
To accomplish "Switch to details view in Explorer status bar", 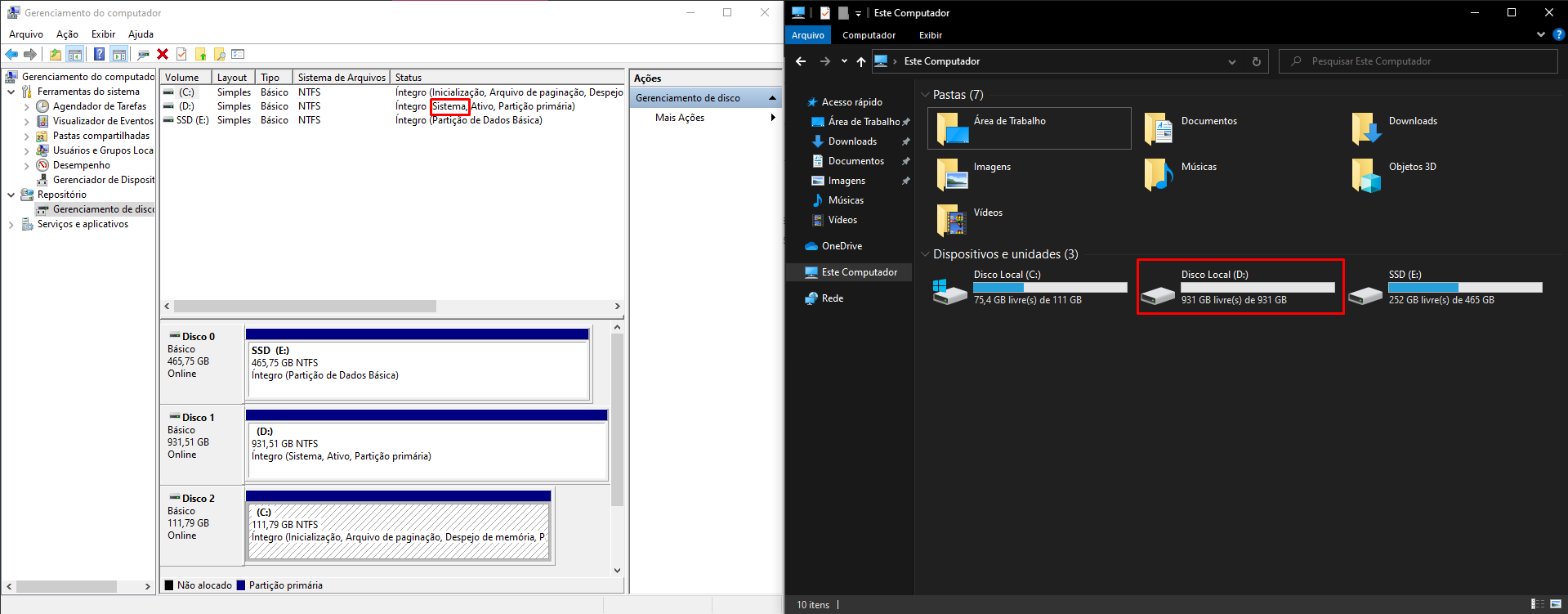I will click(1537, 604).
